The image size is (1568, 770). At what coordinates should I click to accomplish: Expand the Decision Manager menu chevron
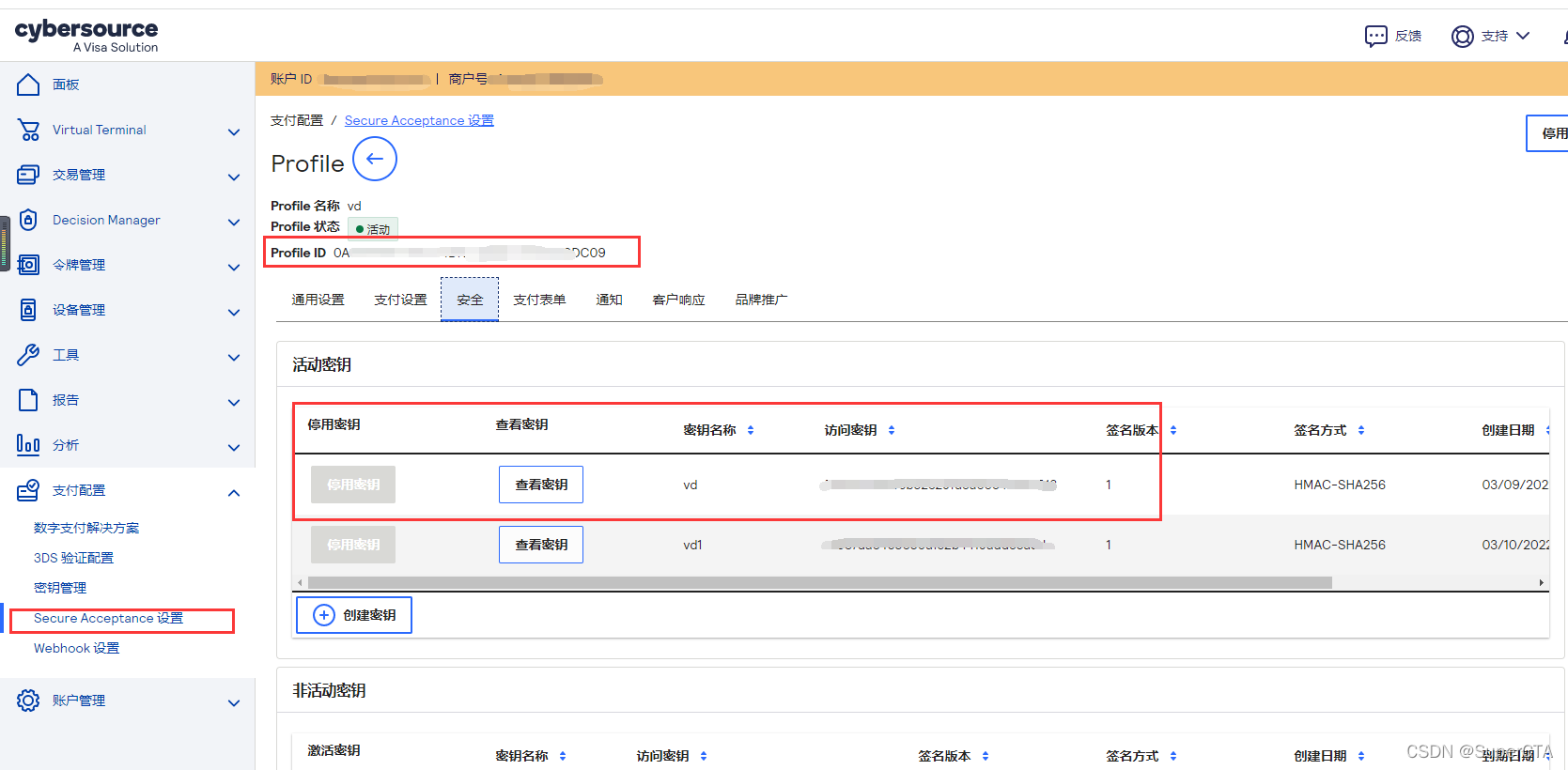(234, 223)
